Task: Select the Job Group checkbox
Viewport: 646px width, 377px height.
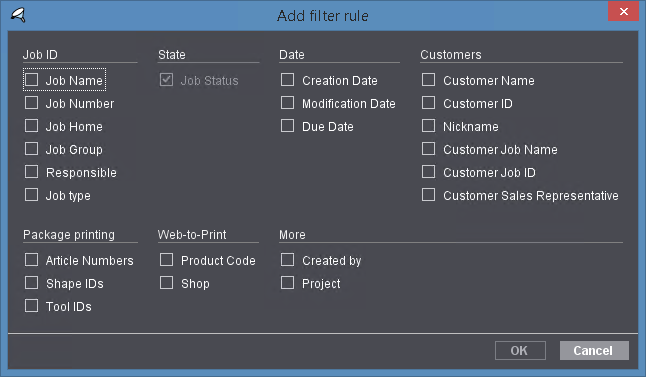Action: [32, 149]
